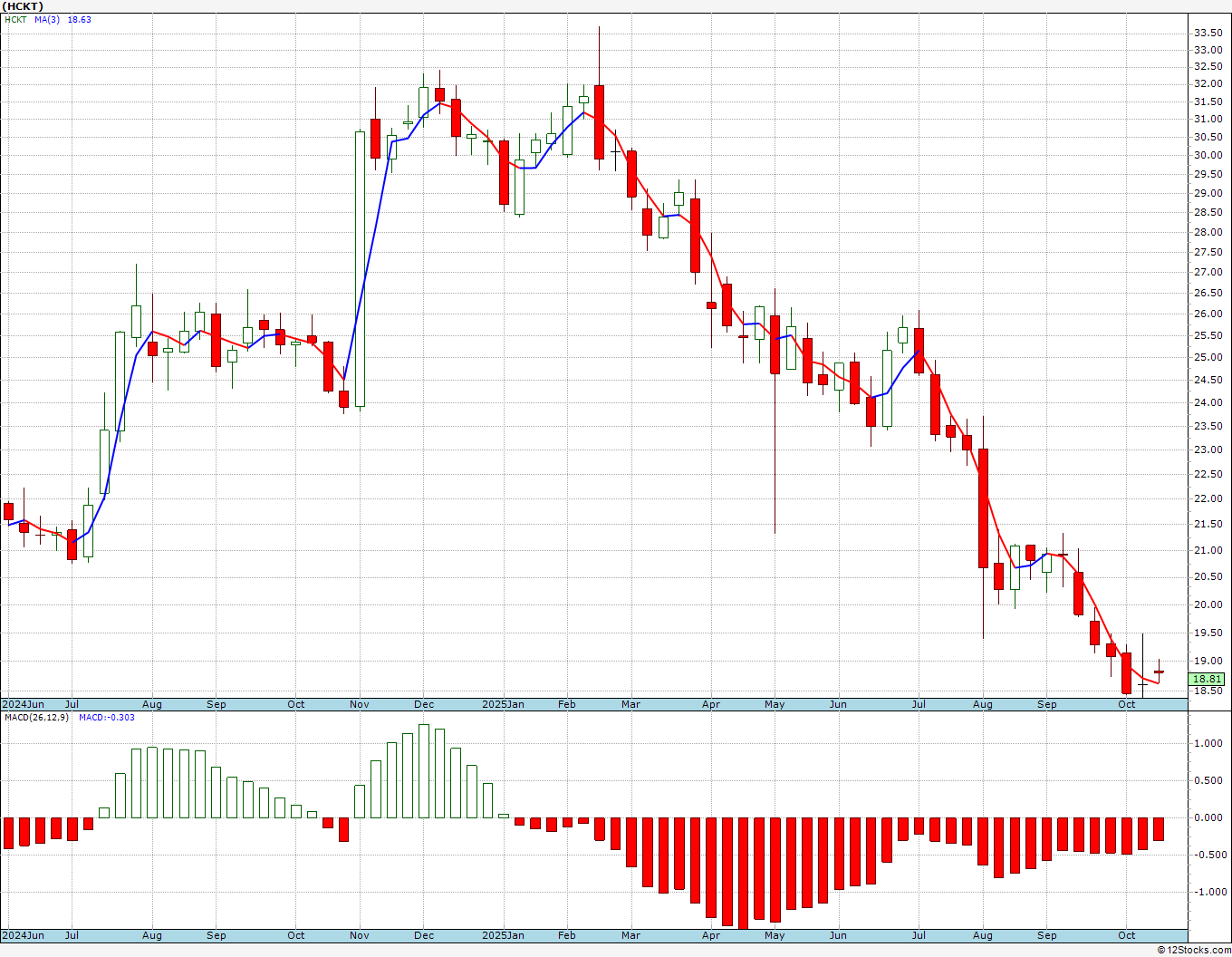
Task: Click the 20.00 price axis label
Action: click(x=1208, y=604)
